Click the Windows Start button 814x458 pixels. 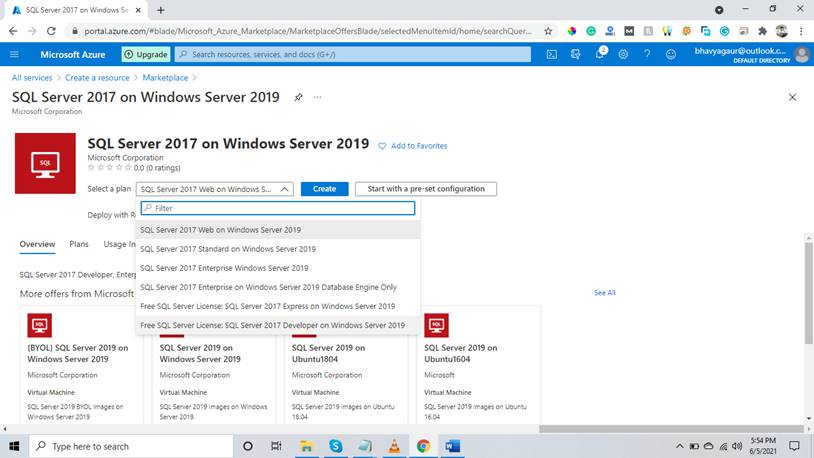pyautogui.click(x=14, y=446)
